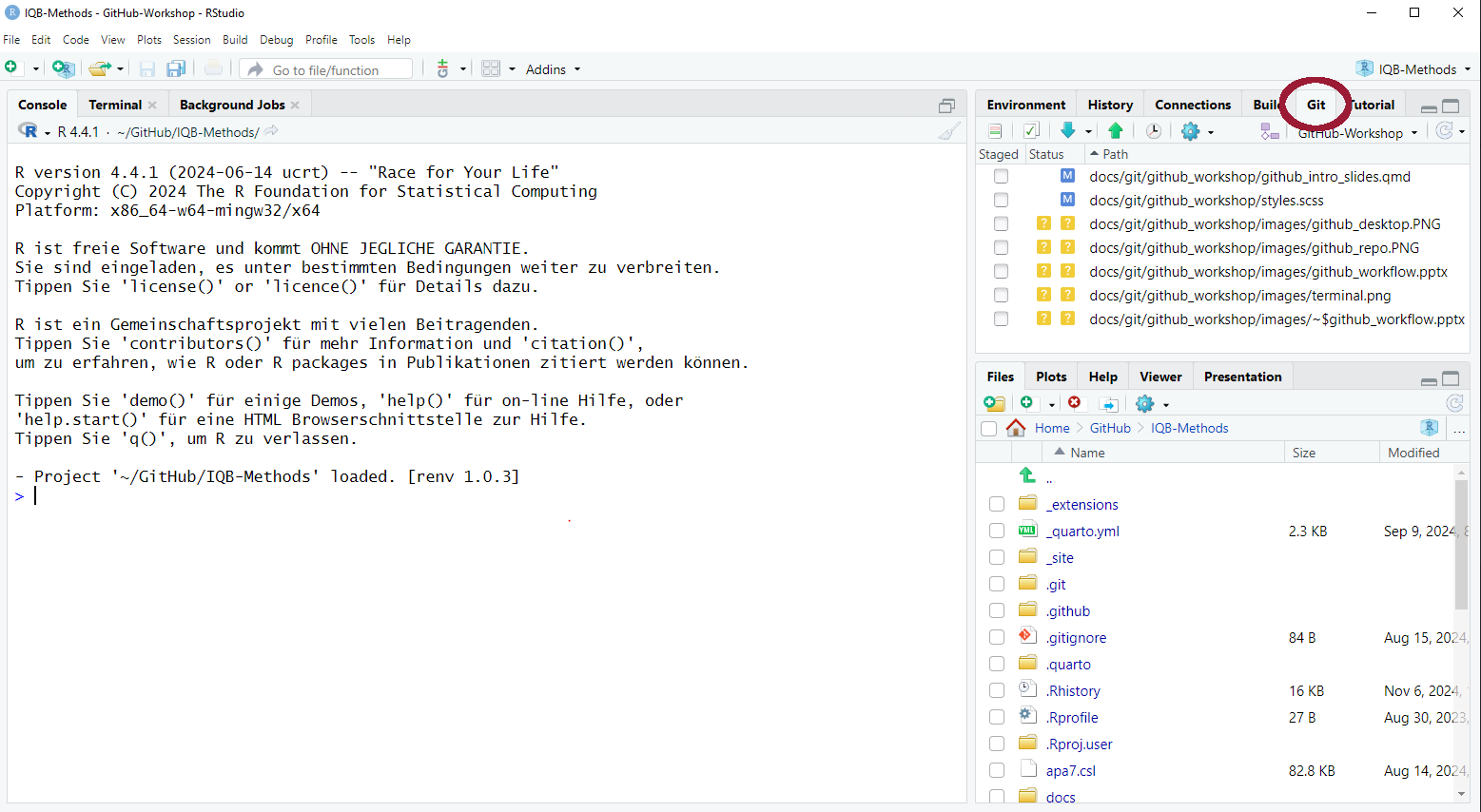Expand the Addins dropdown
This screenshot has height=812, width=1481.
click(553, 69)
